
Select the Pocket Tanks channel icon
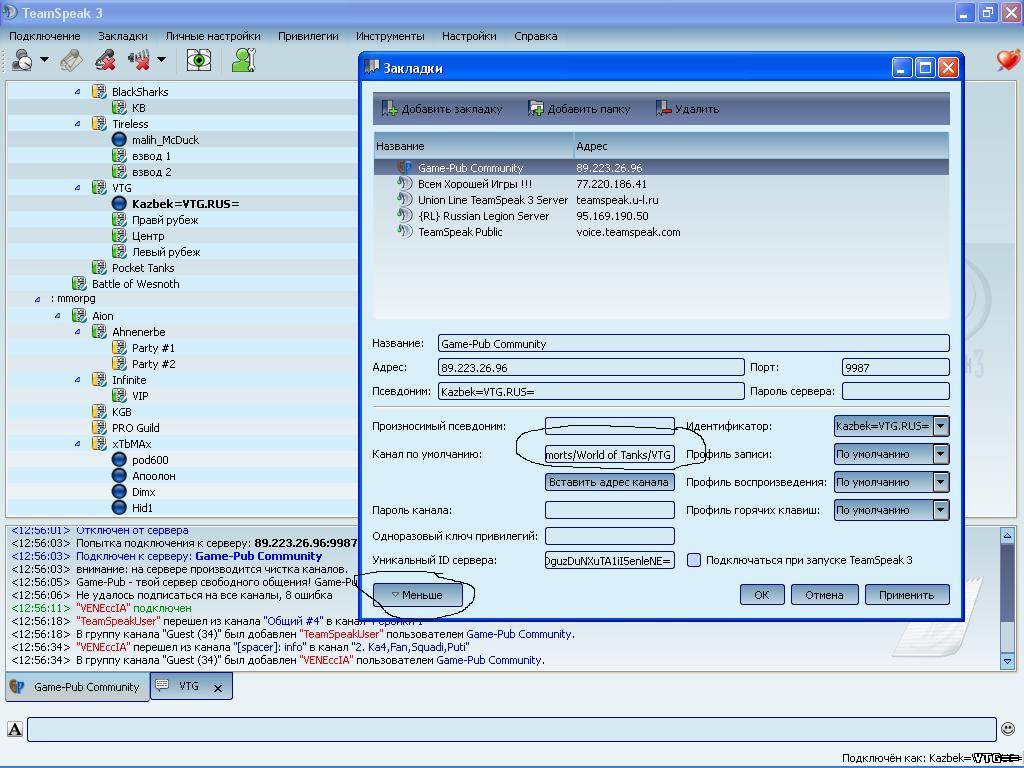pos(99,268)
